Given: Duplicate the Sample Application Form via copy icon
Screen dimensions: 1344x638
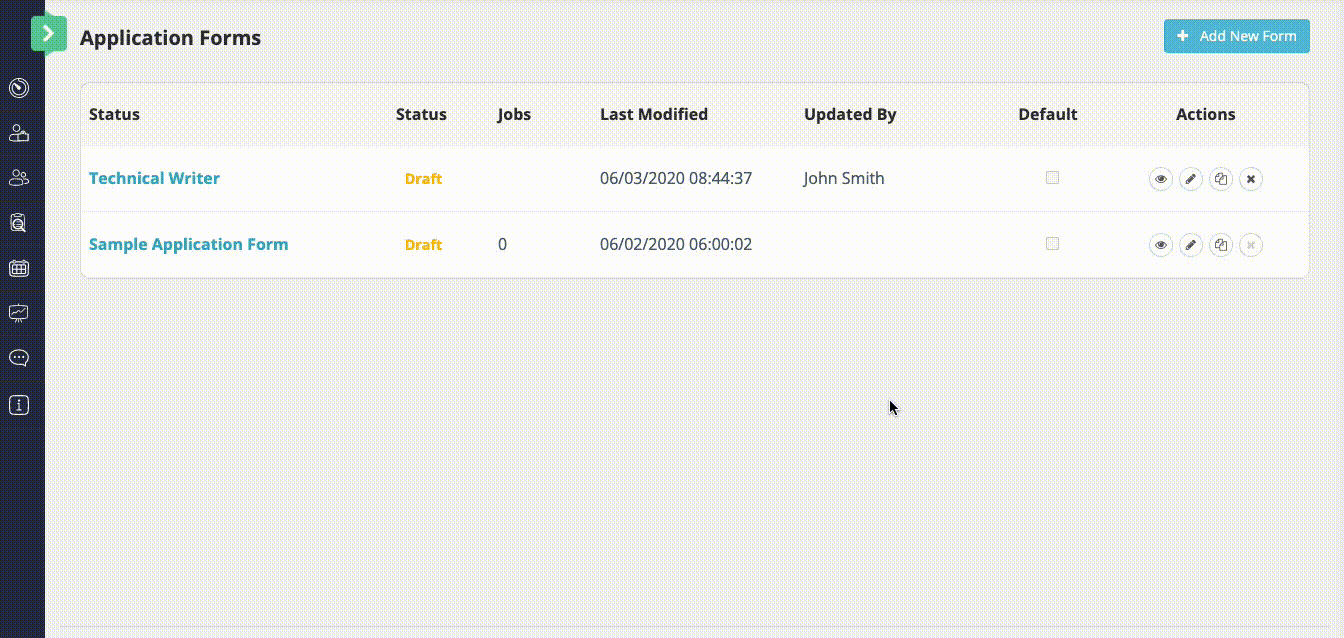Looking at the screenshot, I should [1221, 244].
